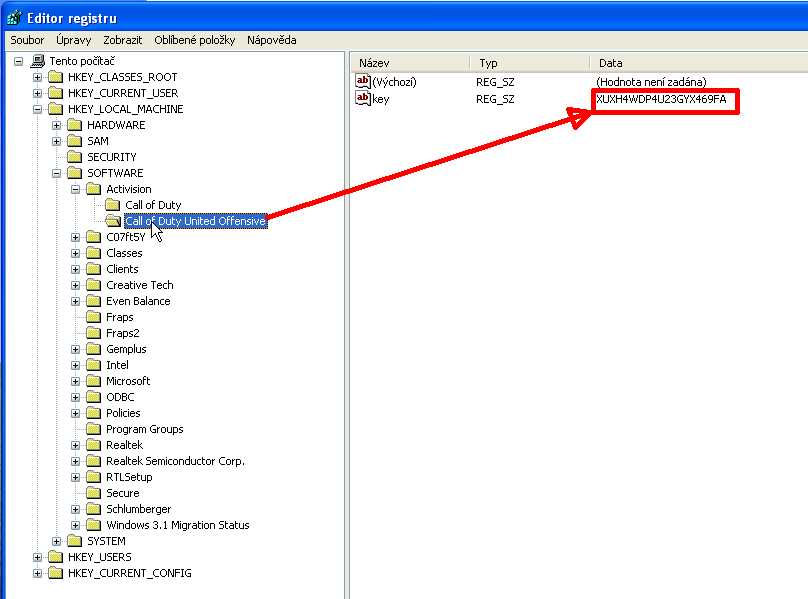Click the Realtek folder icon
This screenshot has width=808, height=599.
[94, 444]
